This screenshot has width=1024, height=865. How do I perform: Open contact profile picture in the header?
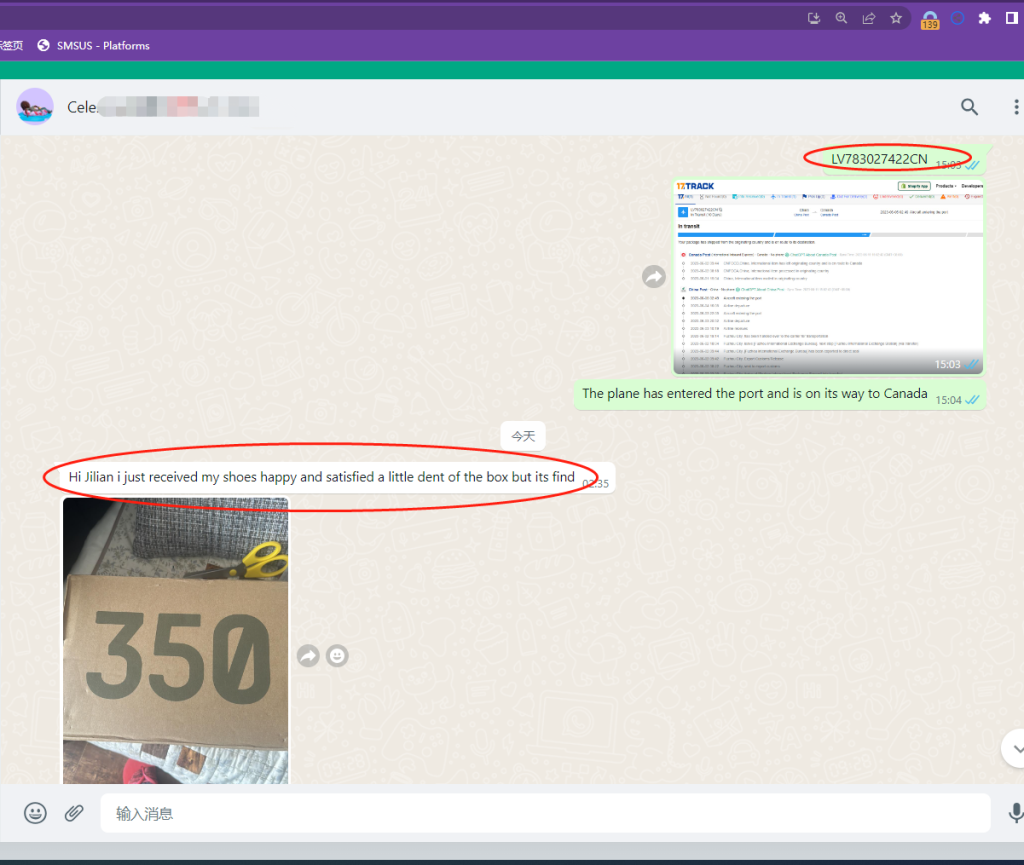[35, 107]
